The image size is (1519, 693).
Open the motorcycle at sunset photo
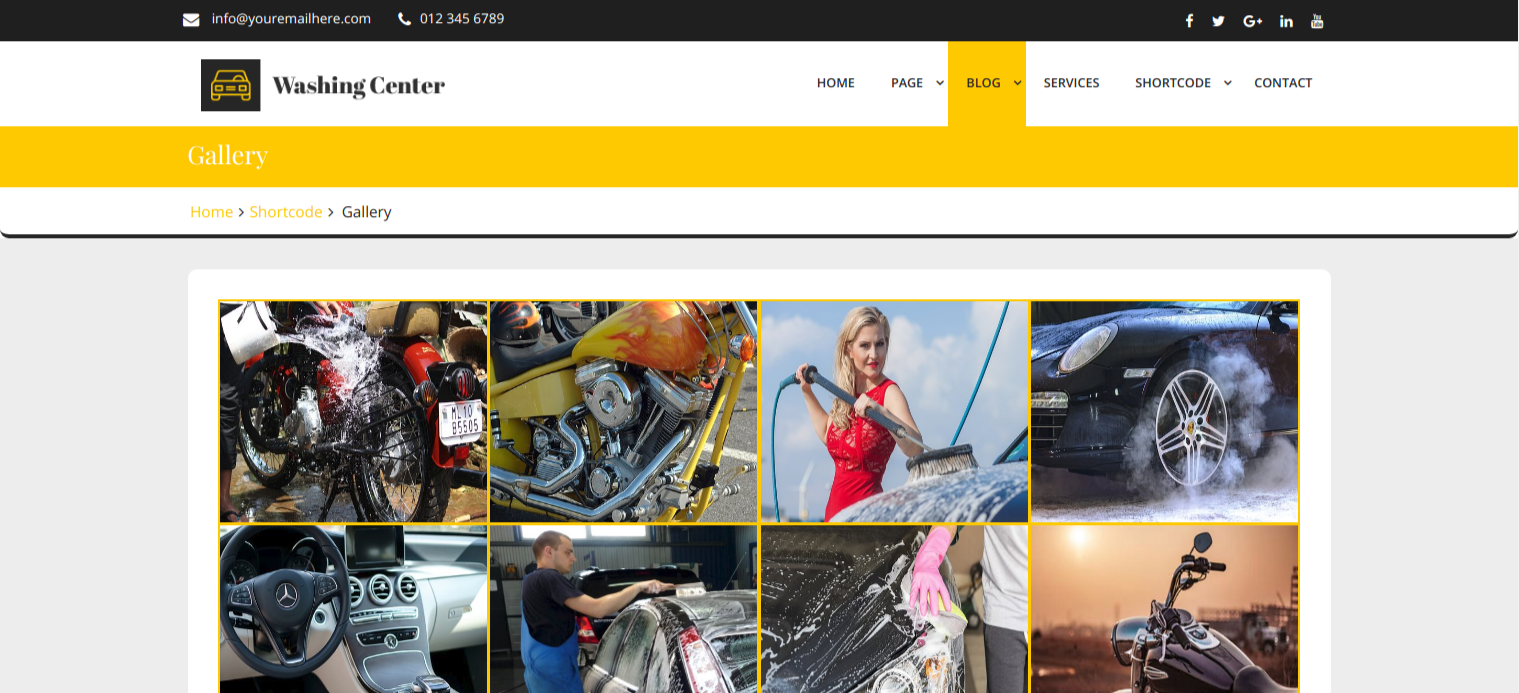(x=1165, y=609)
